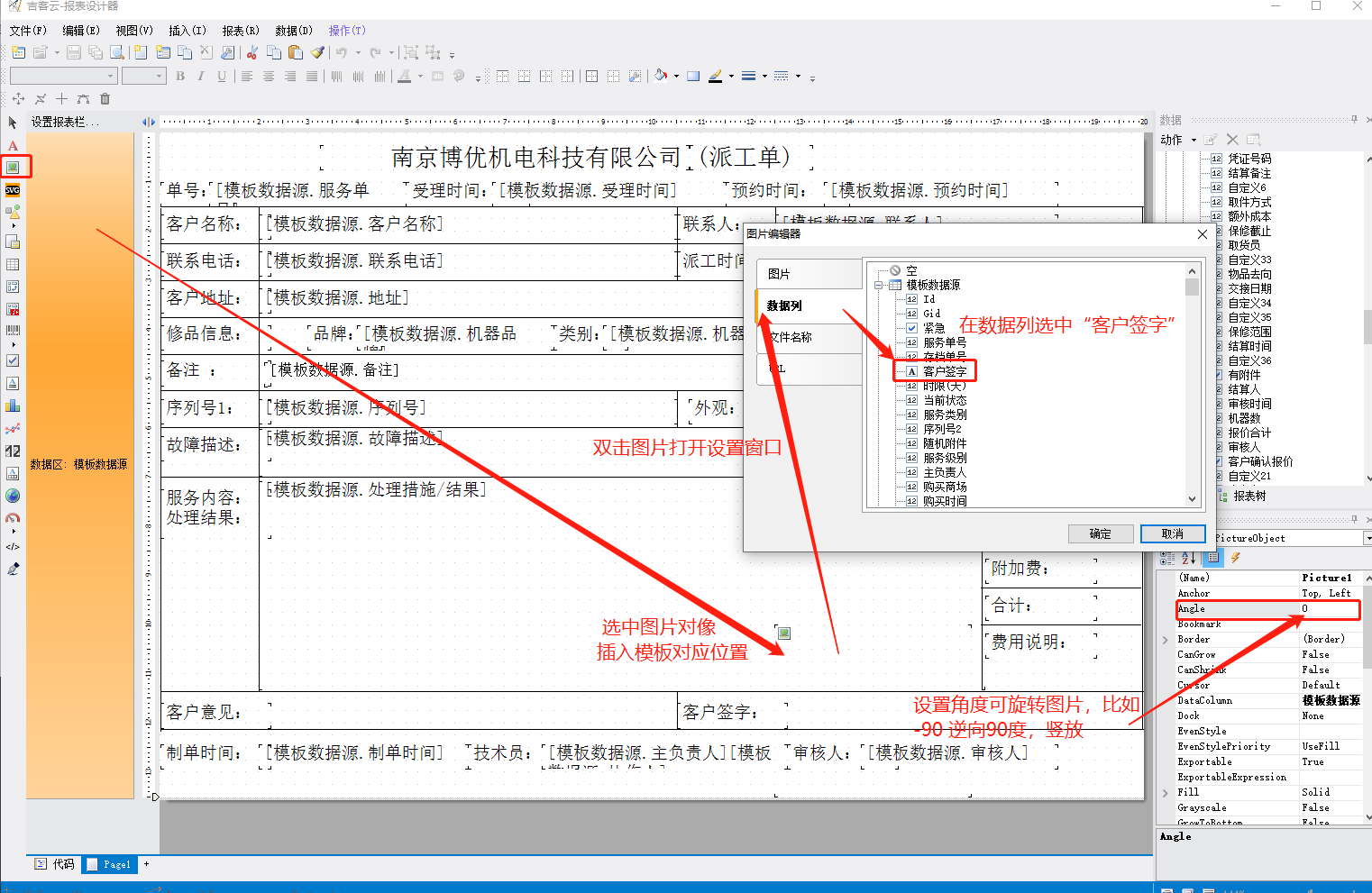Switch to 图片 tab in picture editor

[x=809, y=274]
